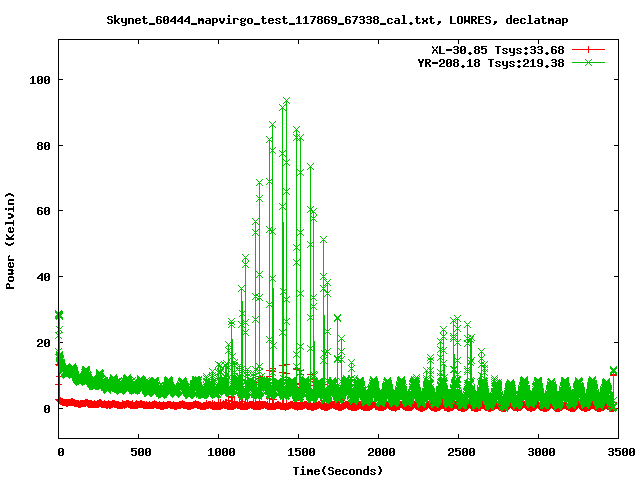Select the YR-208.18 Tsys:219.38 legend label
Viewport: 640px width, 480px height.
click(491, 63)
